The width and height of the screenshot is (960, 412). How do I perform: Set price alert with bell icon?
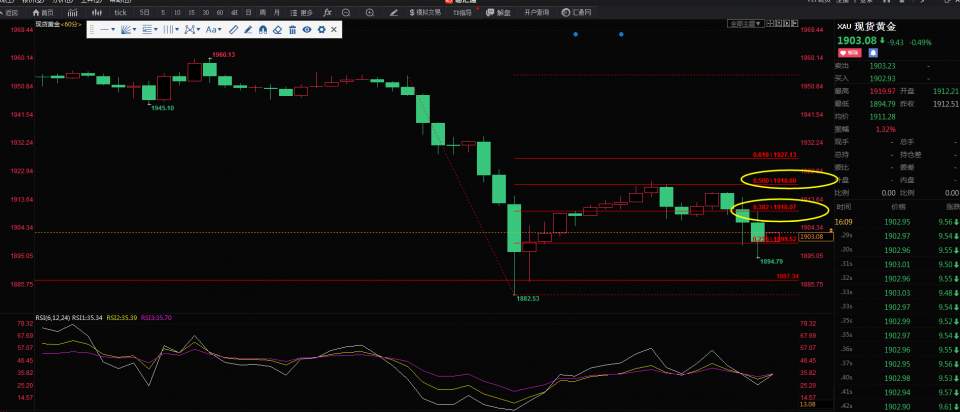pos(873,53)
